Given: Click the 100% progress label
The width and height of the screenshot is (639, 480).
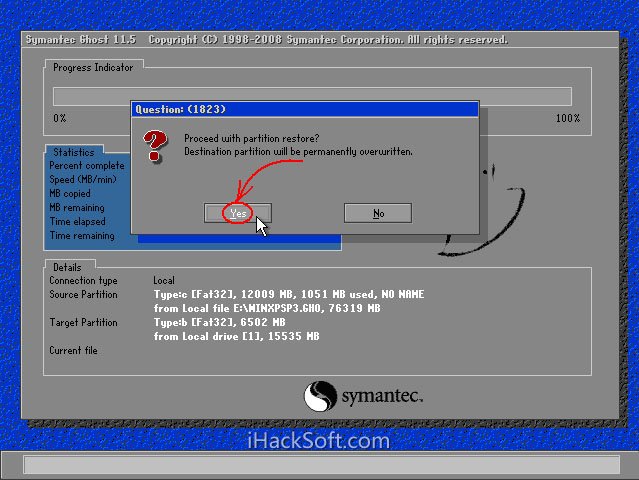Looking at the screenshot, I should point(567,119).
